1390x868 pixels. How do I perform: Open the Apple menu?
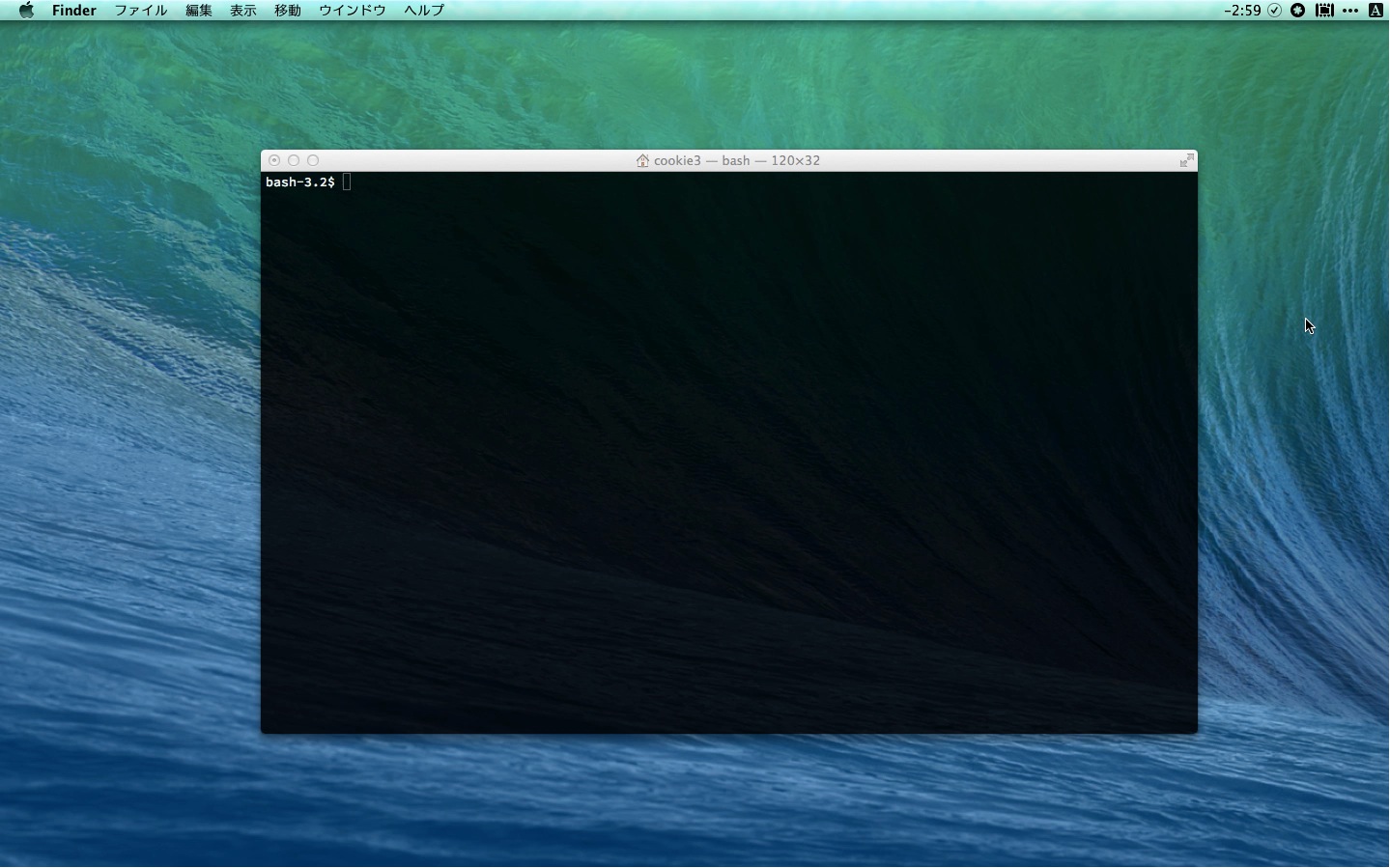26,11
